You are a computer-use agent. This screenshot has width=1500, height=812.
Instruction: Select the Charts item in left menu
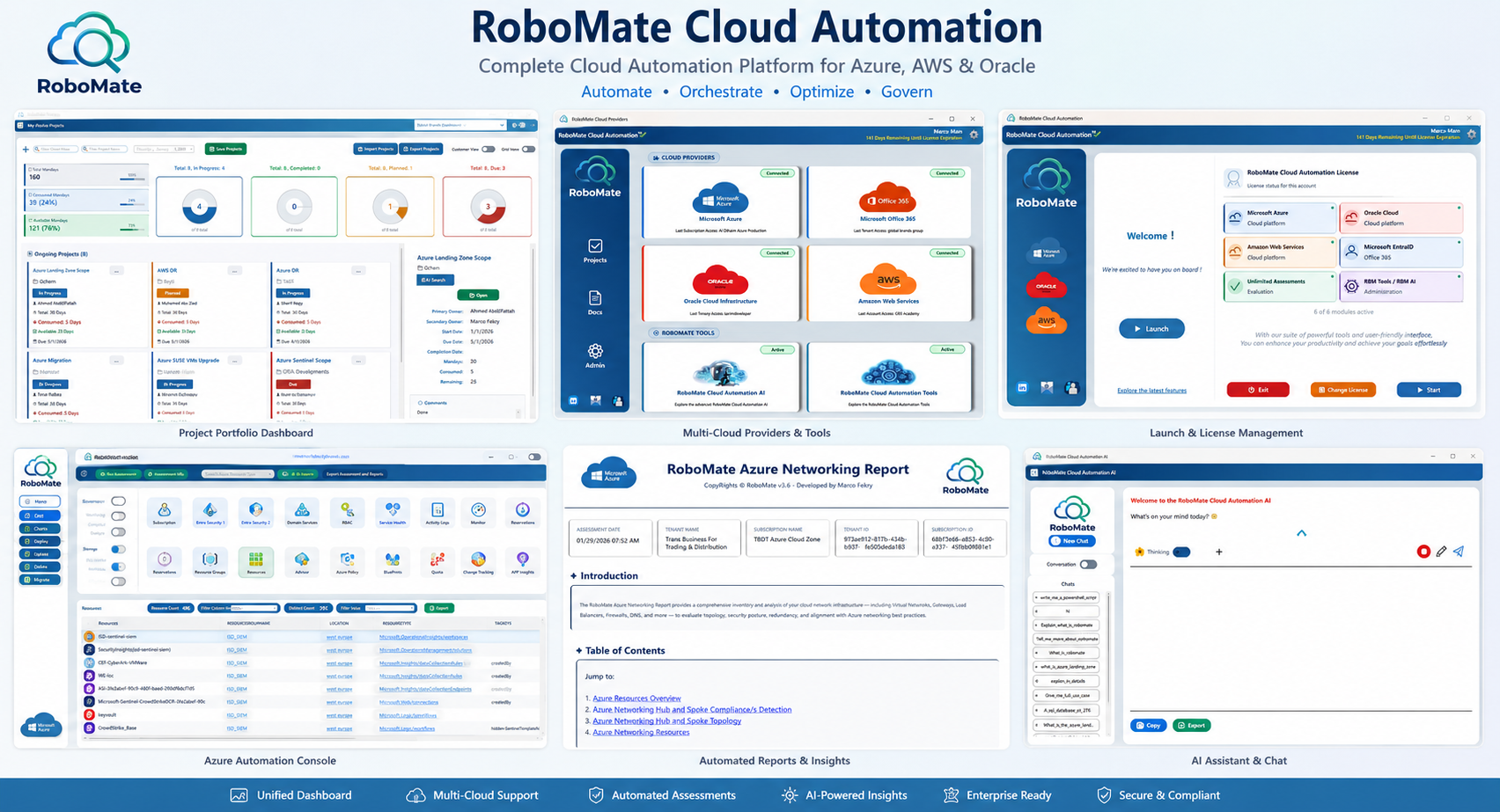pyautogui.click(x=40, y=529)
